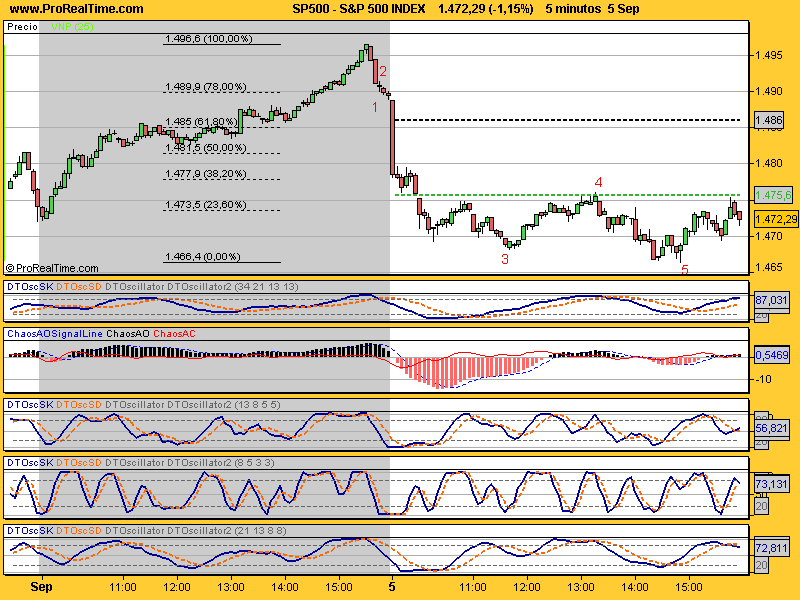Click the 72,811 oscillator value tag

771,548
